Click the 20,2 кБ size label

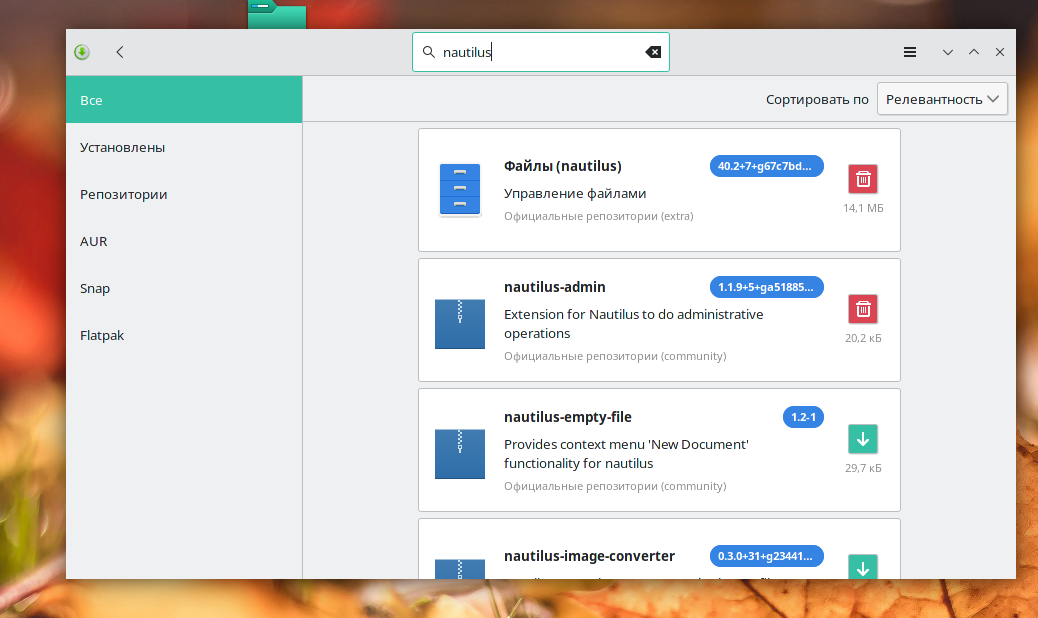863,337
